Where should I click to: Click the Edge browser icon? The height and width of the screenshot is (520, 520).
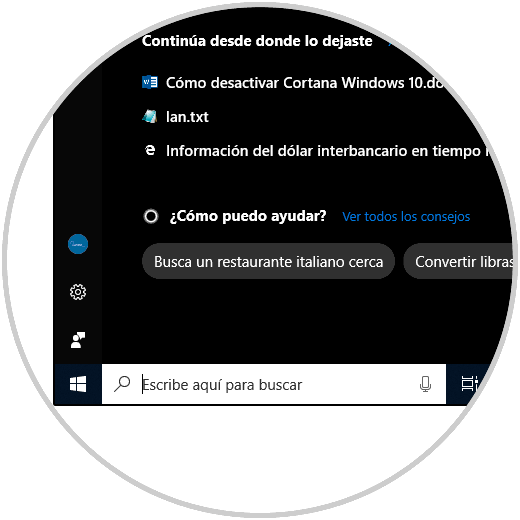(150, 150)
